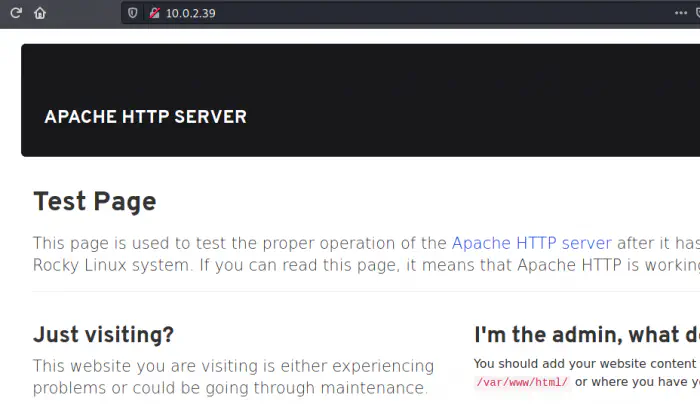Click 'This website you are visiting' paragraph
The image size is (700, 404).
pyautogui.click(x=233, y=366)
